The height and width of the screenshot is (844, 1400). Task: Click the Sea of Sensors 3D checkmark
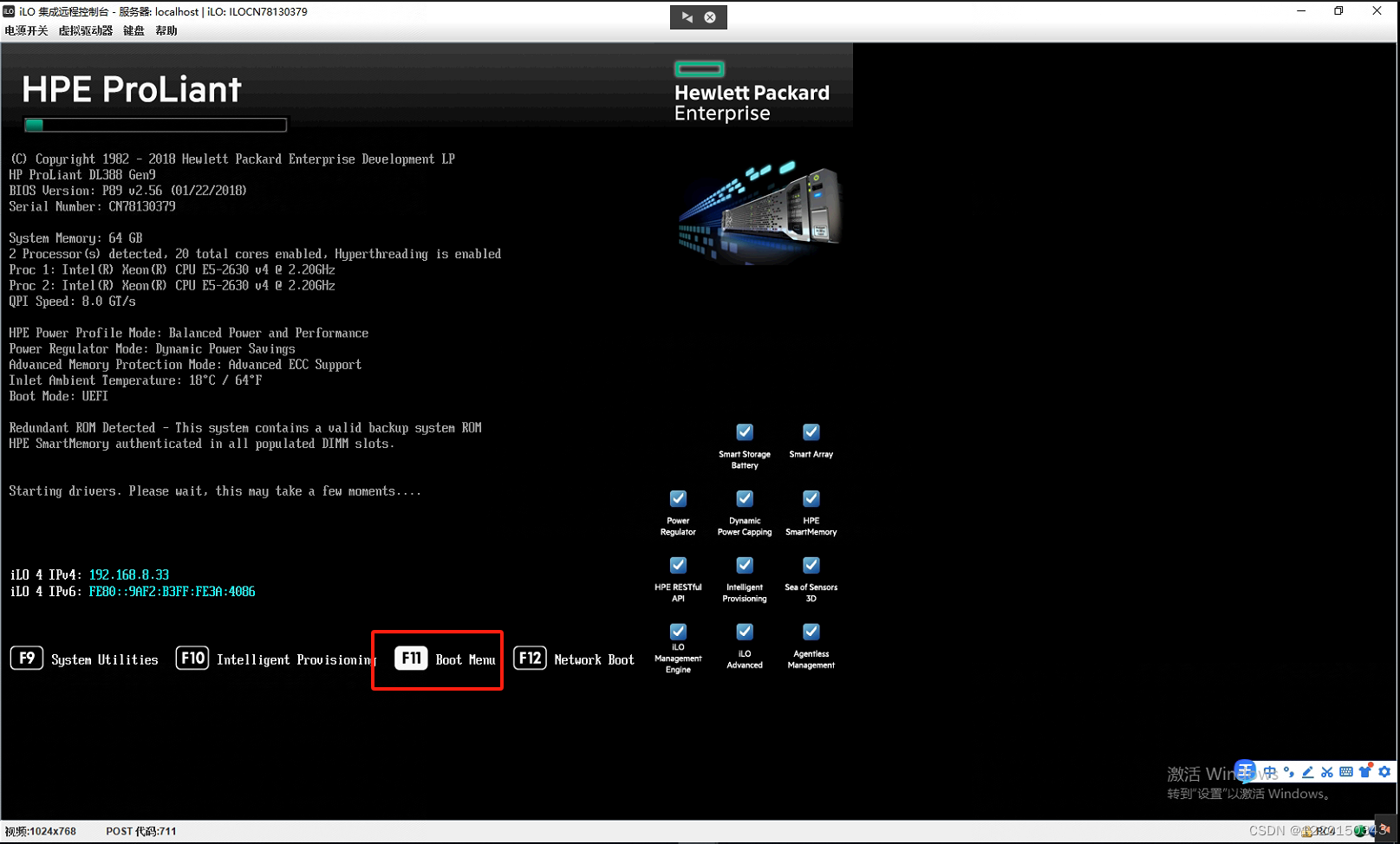[811, 565]
